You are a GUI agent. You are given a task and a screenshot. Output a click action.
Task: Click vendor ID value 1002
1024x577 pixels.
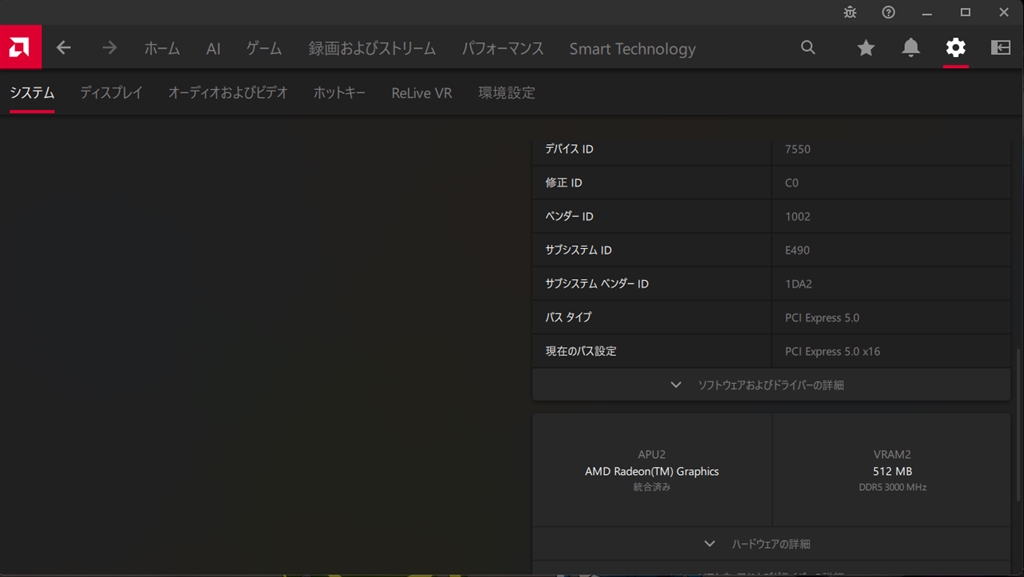pos(797,216)
